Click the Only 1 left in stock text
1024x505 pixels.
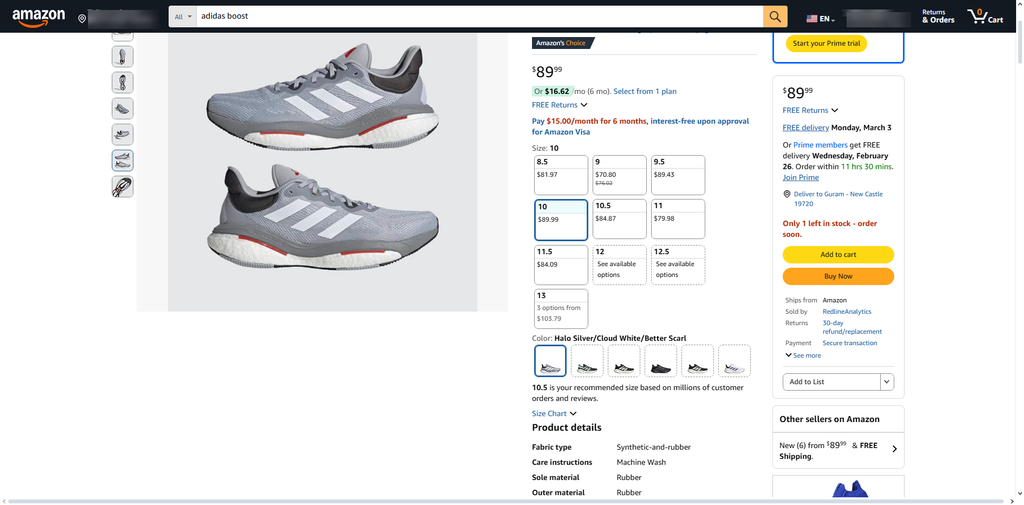click(x=829, y=229)
